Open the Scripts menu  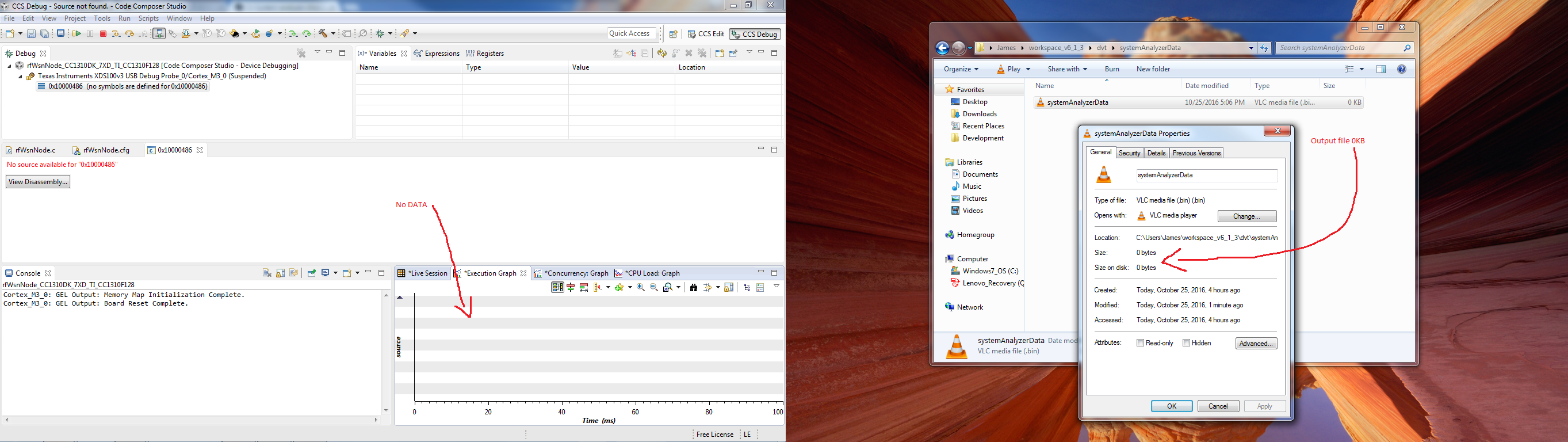[148, 18]
